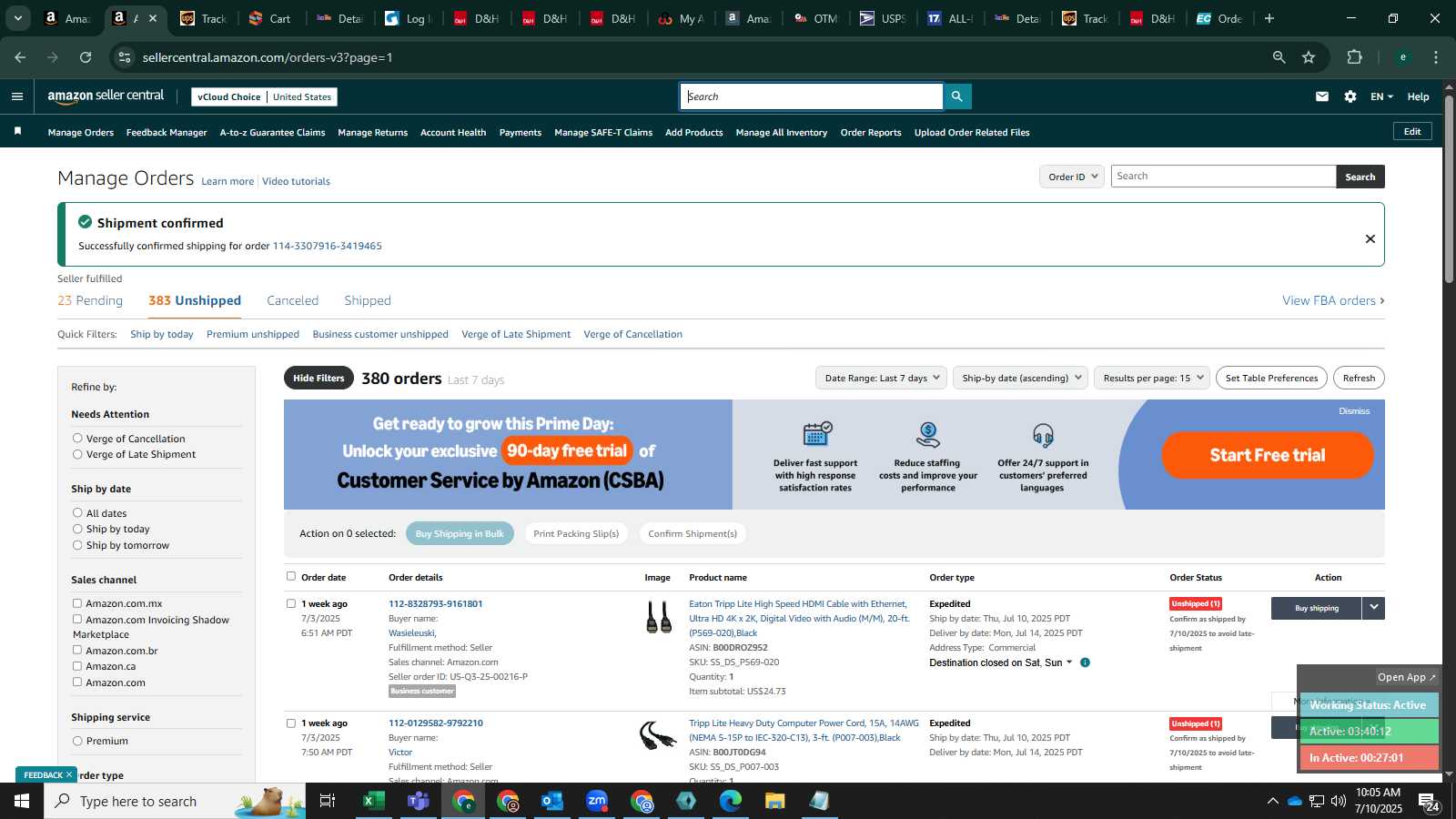Screen dimensions: 1456x819
Task: Click the Start Free trial button
Action: [x=1268, y=455]
